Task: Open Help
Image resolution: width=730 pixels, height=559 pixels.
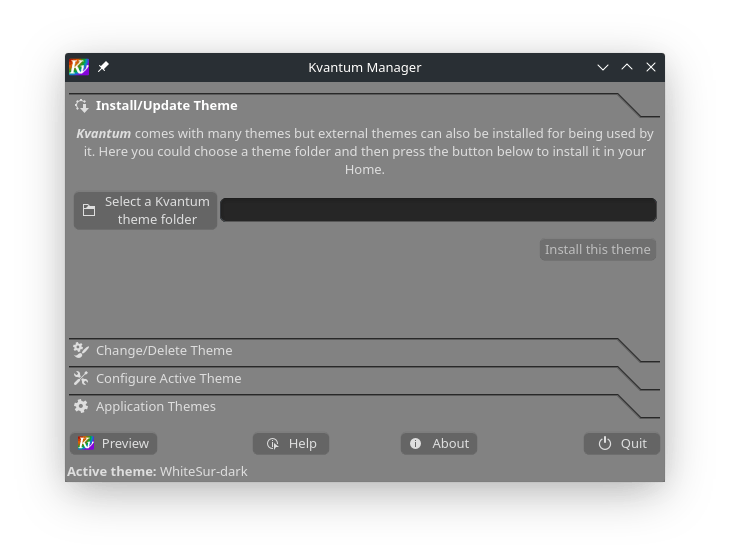Action: click(291, 444)
